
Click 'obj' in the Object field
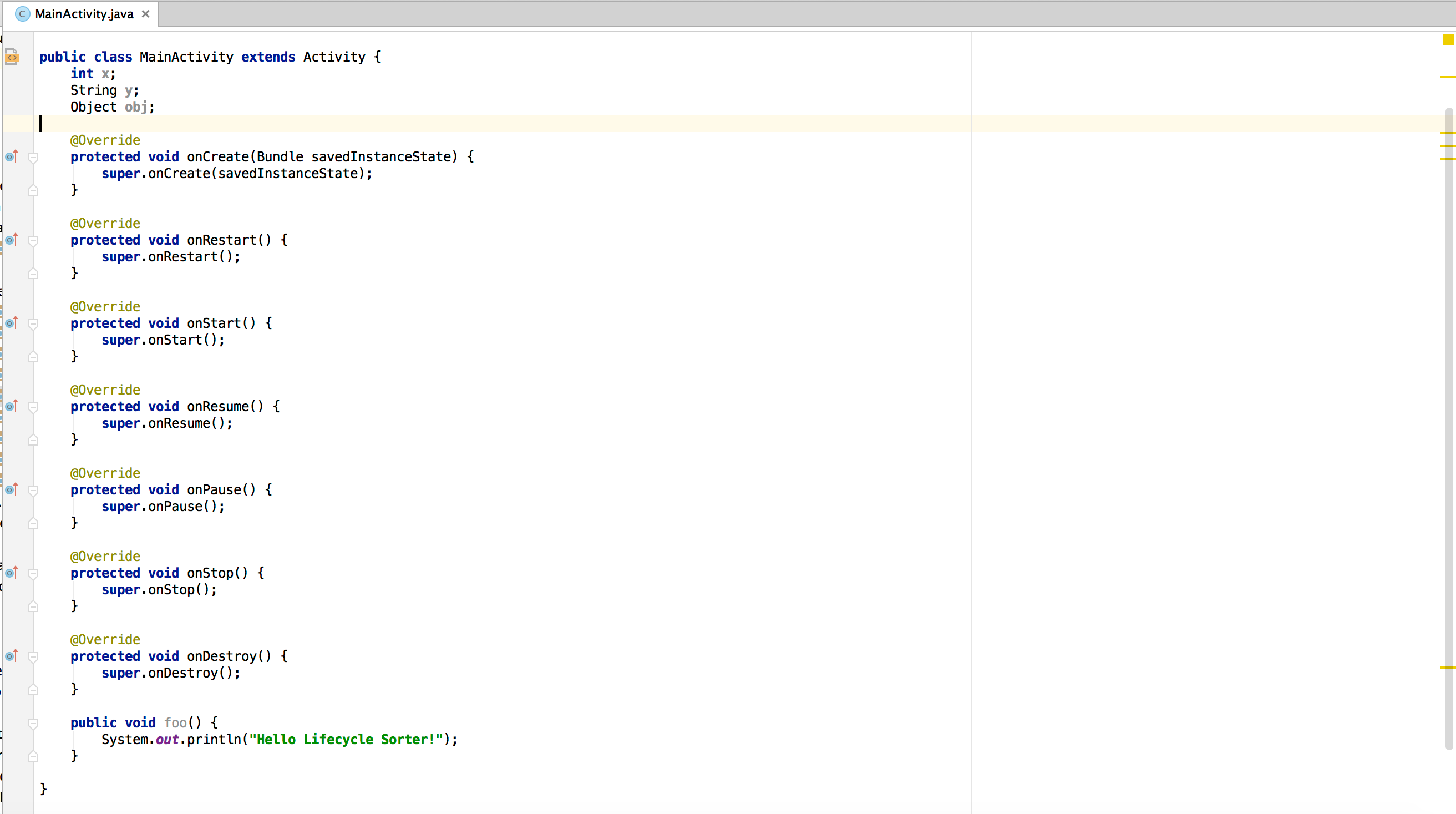tap(136, 107)
